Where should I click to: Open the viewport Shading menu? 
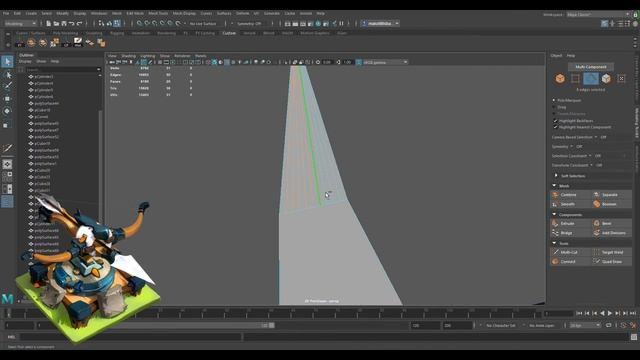(x=128, y=56)
